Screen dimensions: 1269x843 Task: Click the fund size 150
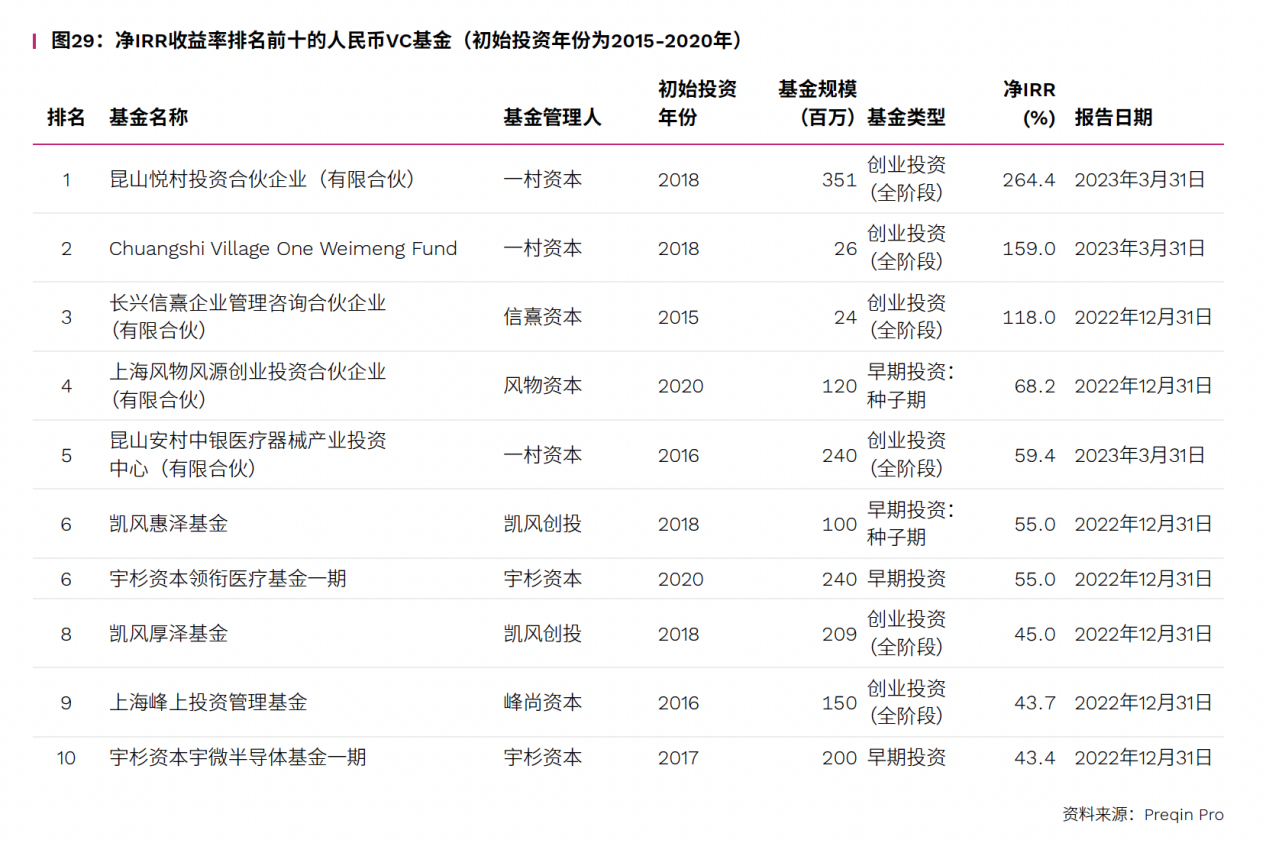[840, 703]
